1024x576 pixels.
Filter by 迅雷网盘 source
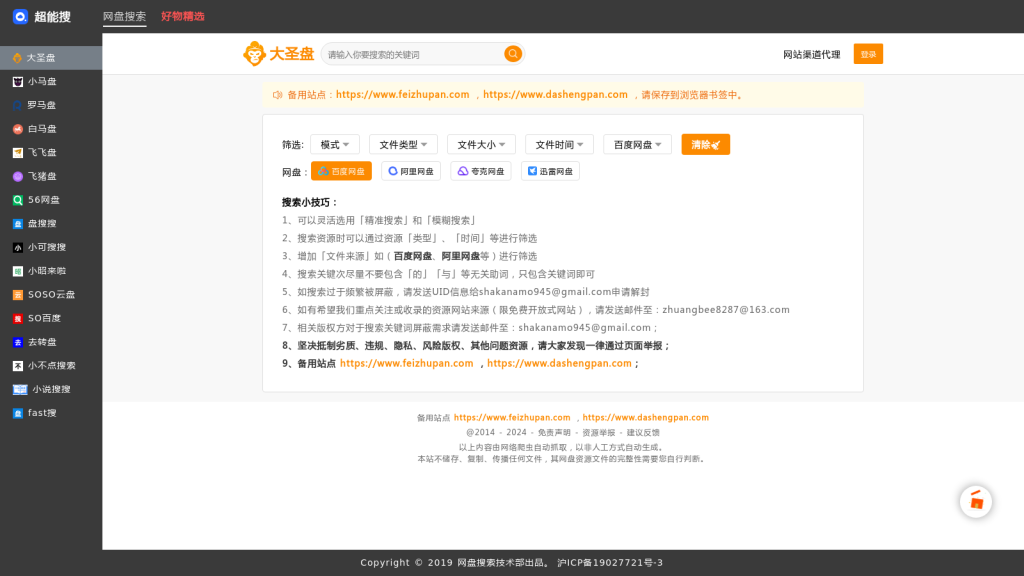tap(550, 171)
